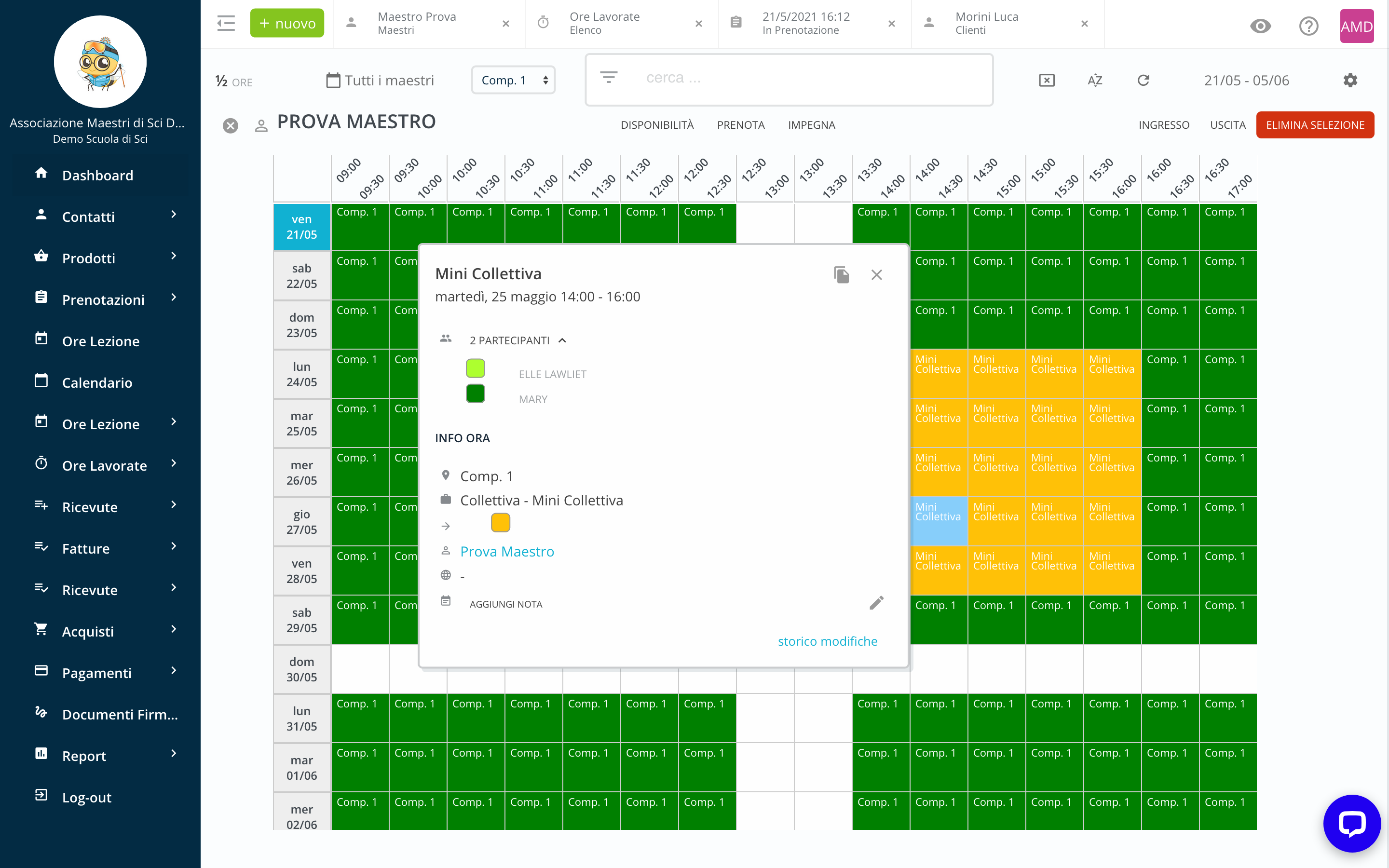Click the refresh icon in toolbar

(x=1143, y=81)
